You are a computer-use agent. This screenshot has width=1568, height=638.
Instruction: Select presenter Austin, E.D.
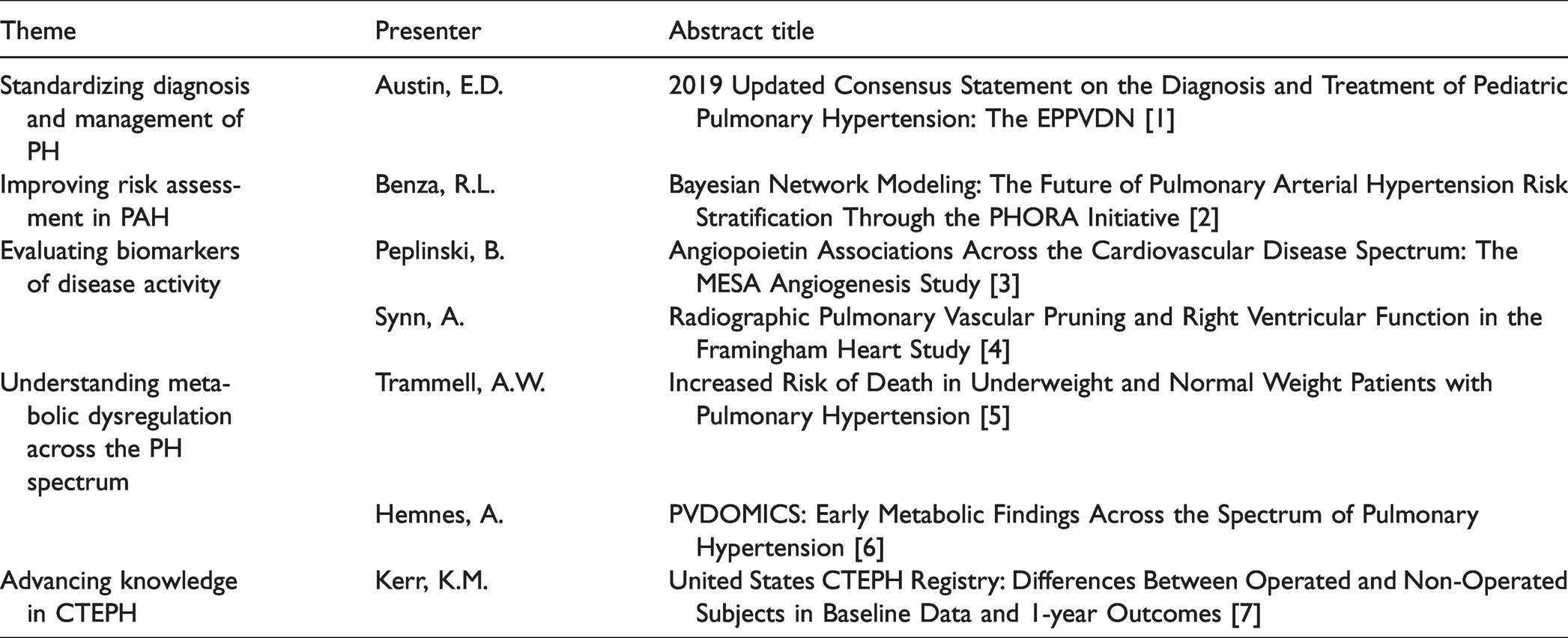tap(439, 86)
